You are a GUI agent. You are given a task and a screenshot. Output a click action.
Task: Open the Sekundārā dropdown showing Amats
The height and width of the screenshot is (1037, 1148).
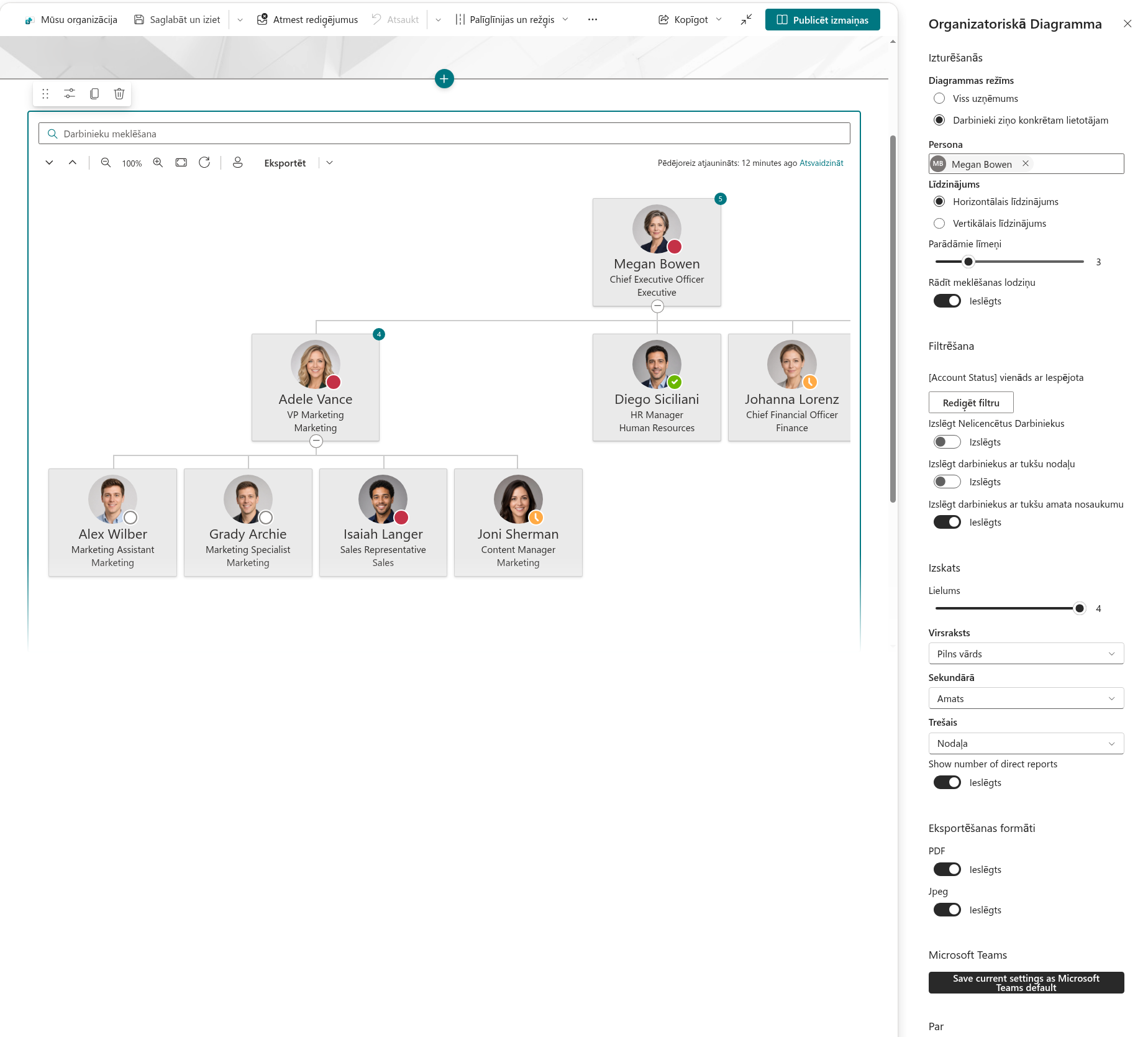[1026, 698]
